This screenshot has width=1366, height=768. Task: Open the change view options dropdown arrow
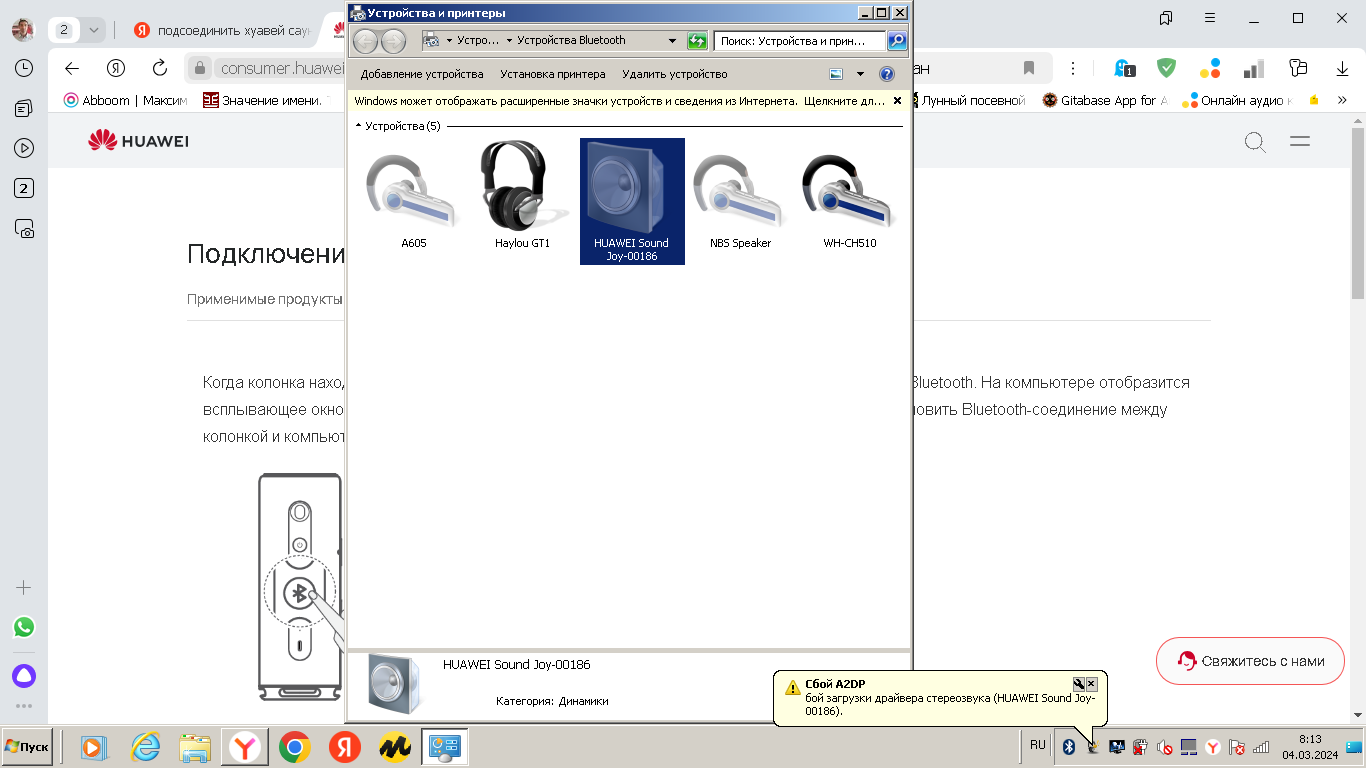click(x=860, y=74)
